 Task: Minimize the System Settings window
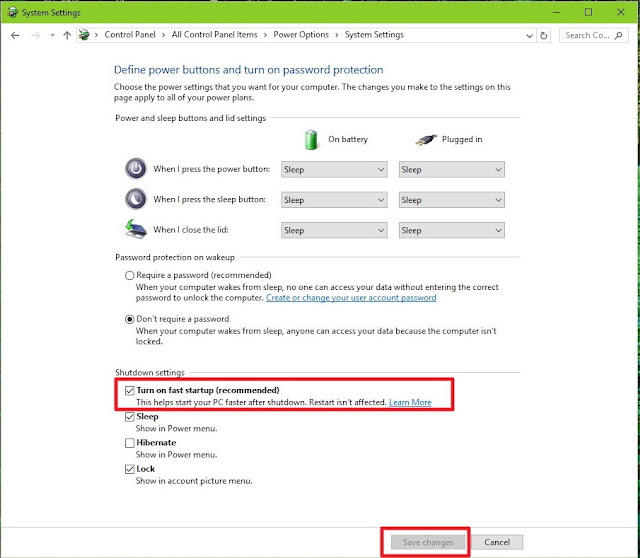tap(556, 12)
